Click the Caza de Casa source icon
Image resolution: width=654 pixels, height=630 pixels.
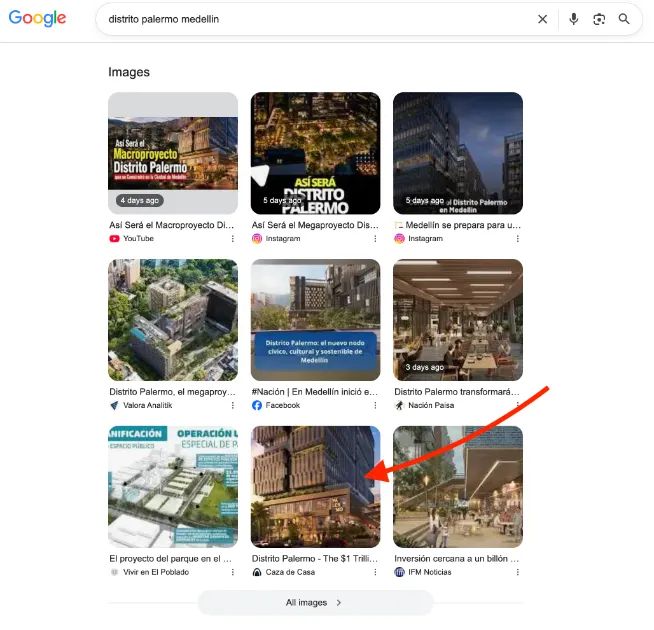pyautogui.click(x=257, y=572)
